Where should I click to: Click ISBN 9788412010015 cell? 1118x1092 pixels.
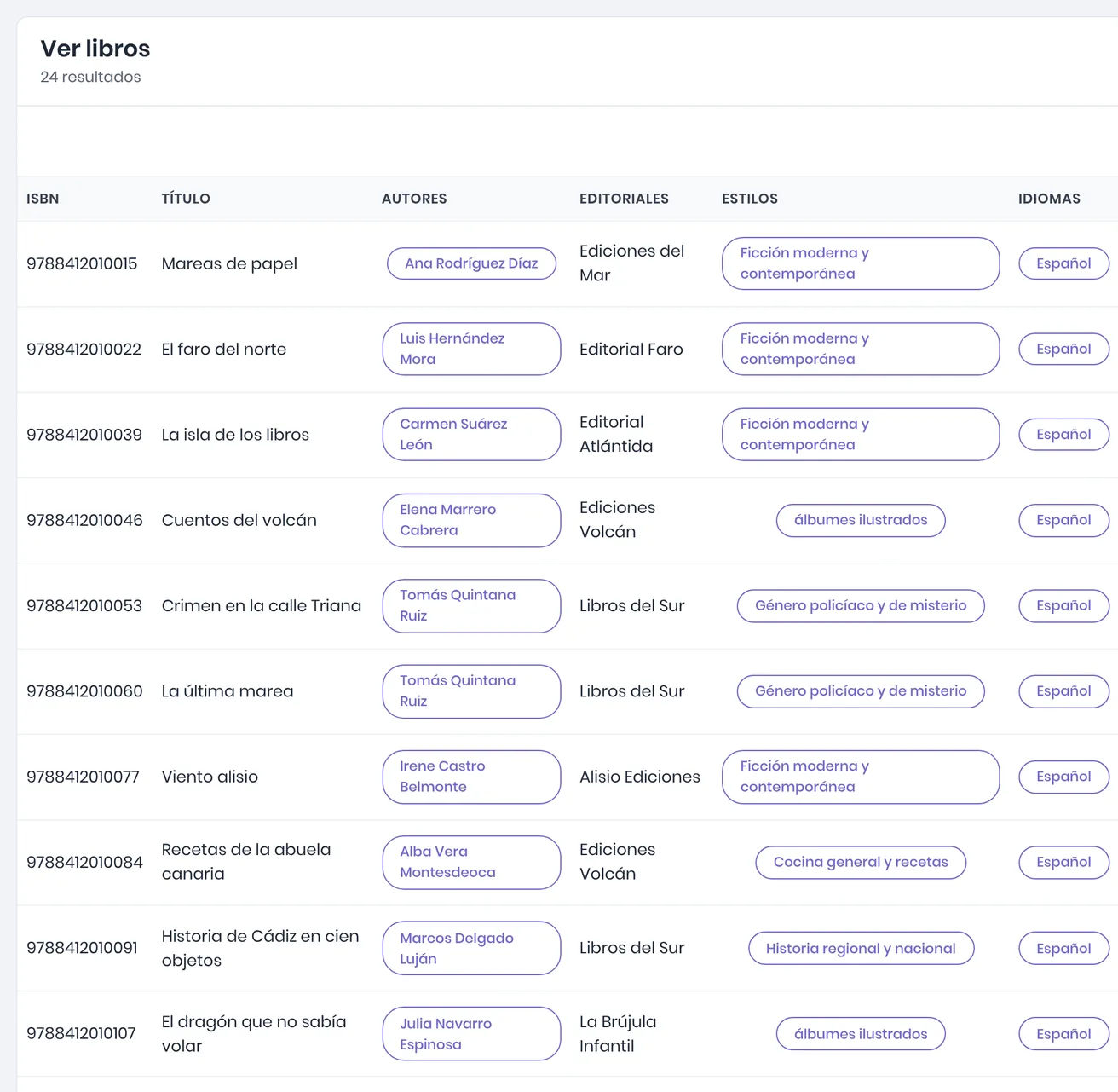coord(82,263)
